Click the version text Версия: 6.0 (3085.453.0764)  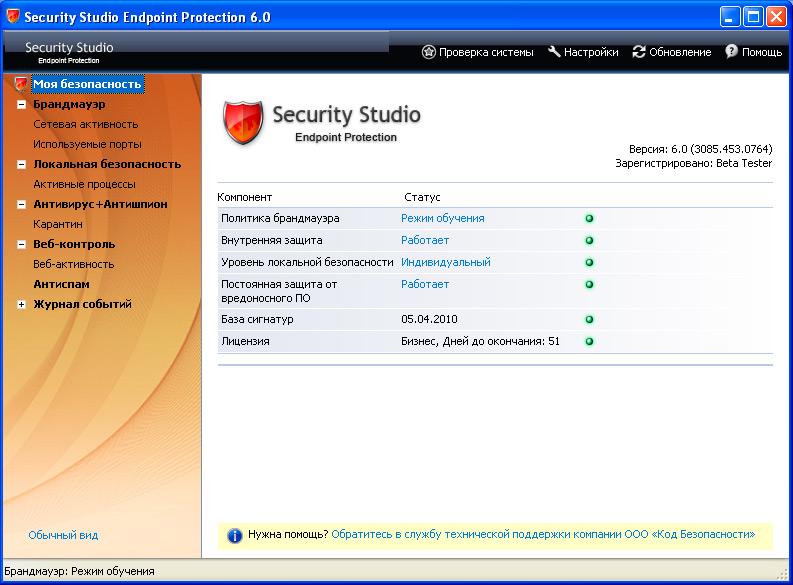click(700, 149)
